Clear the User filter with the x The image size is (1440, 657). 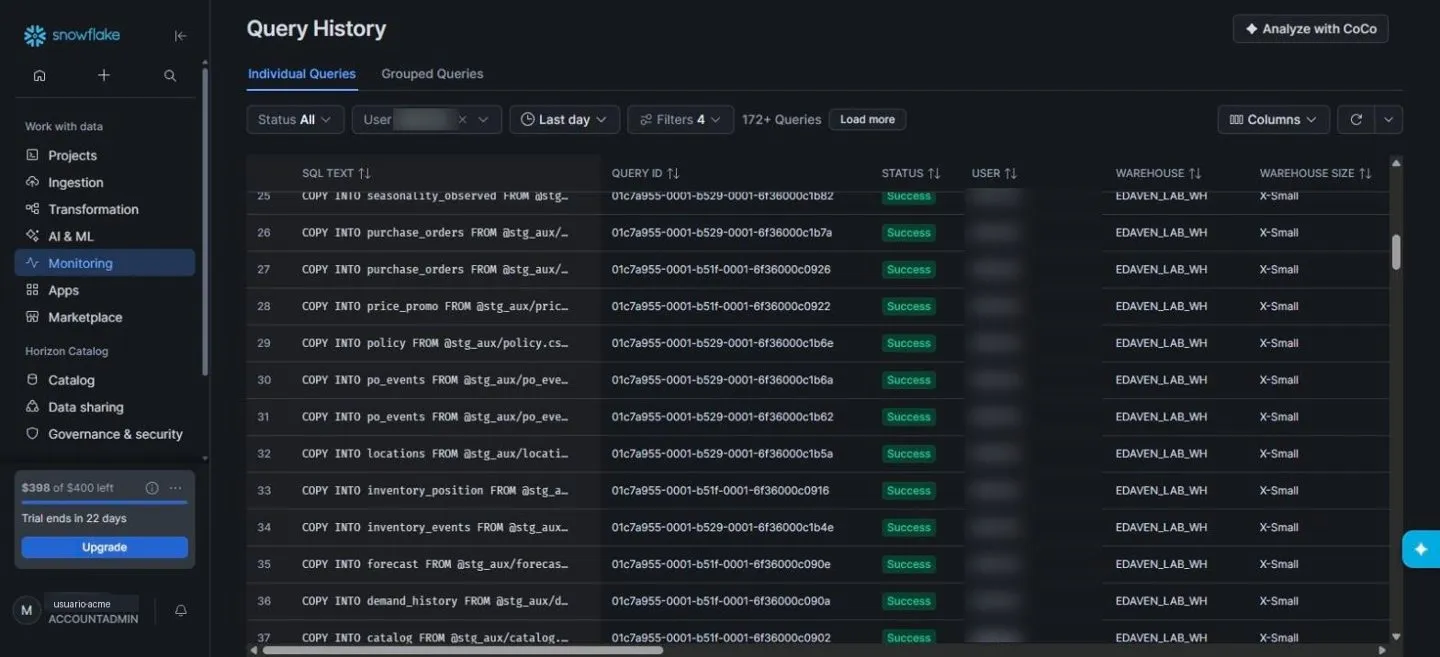tap(463, 119)
